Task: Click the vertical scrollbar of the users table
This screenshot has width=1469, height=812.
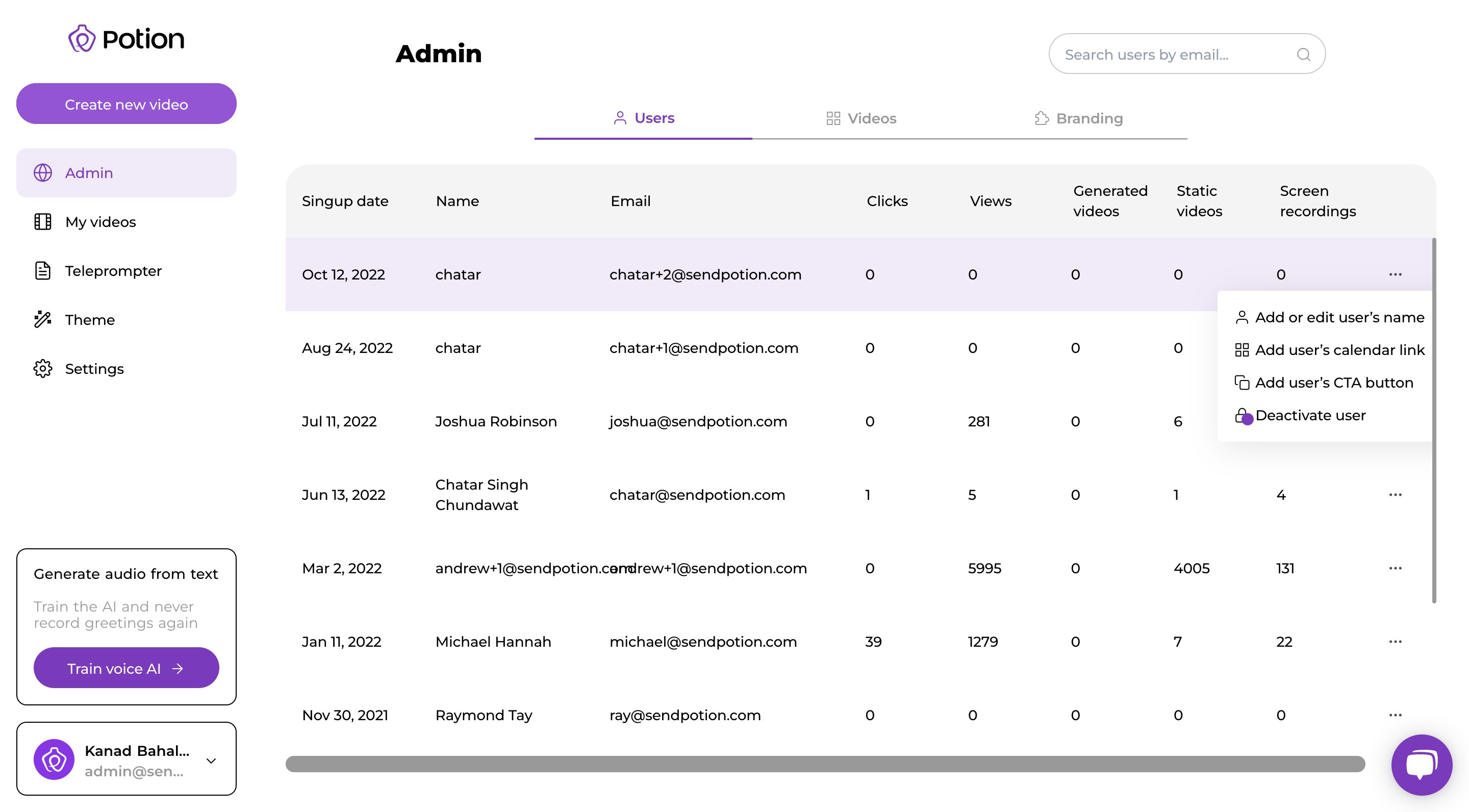Action: tap(1434, 420)
